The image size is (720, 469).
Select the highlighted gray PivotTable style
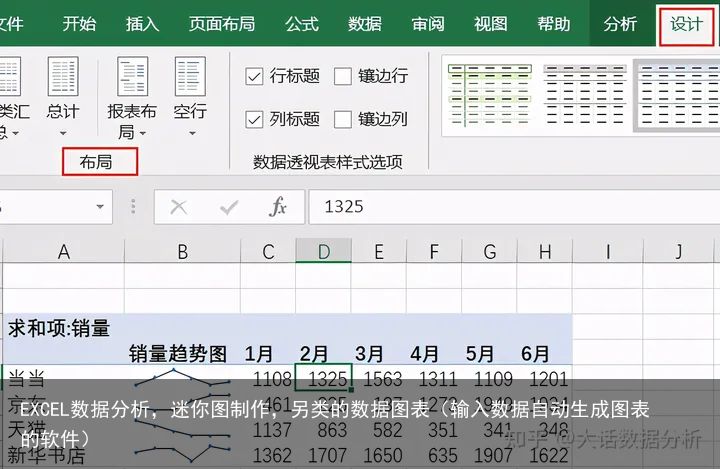(677, 96)
